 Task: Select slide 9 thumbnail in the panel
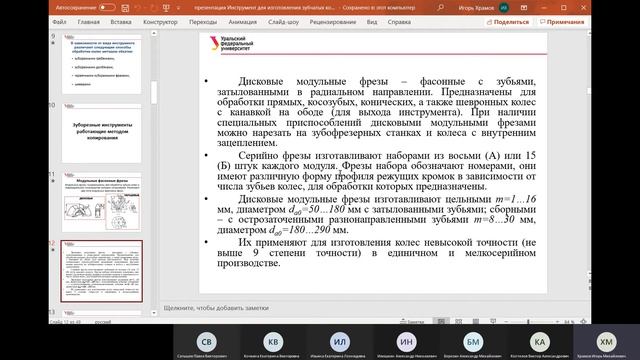[x=102, y=64]
